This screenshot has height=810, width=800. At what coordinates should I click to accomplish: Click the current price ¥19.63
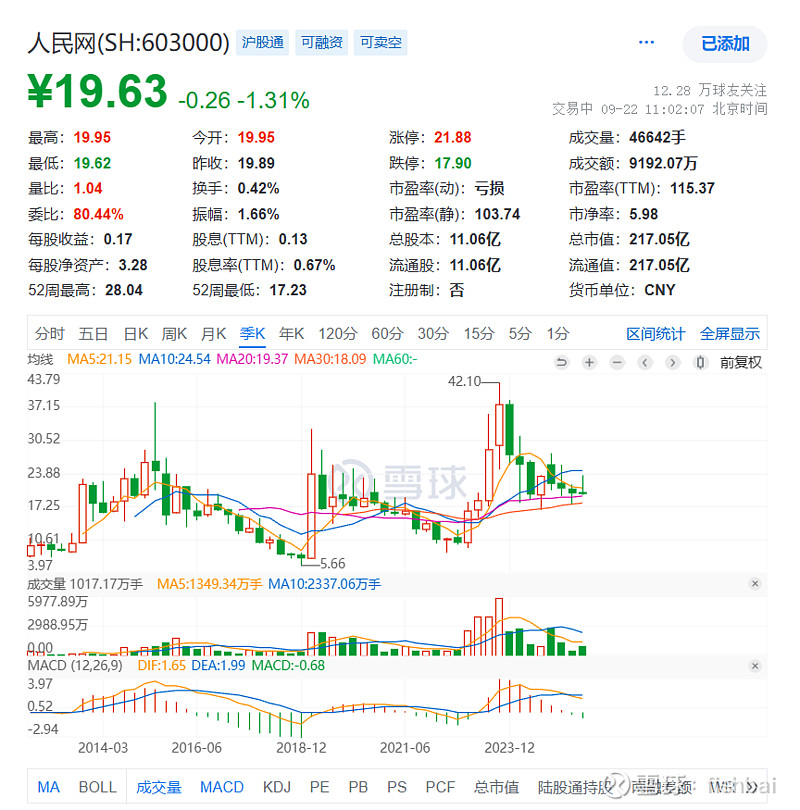point(98,91)
